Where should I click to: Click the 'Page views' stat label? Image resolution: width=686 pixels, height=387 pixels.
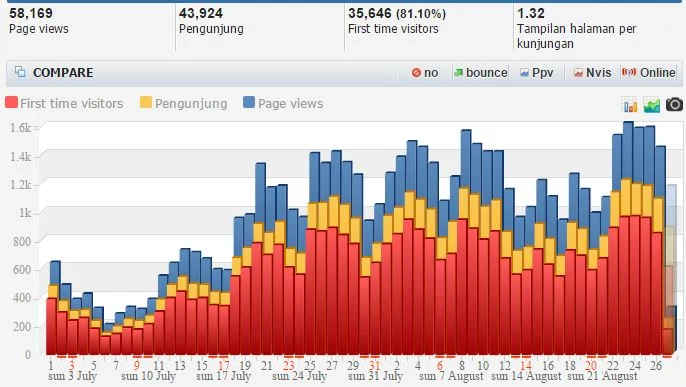pyautogui.click(x=39, y=29)
